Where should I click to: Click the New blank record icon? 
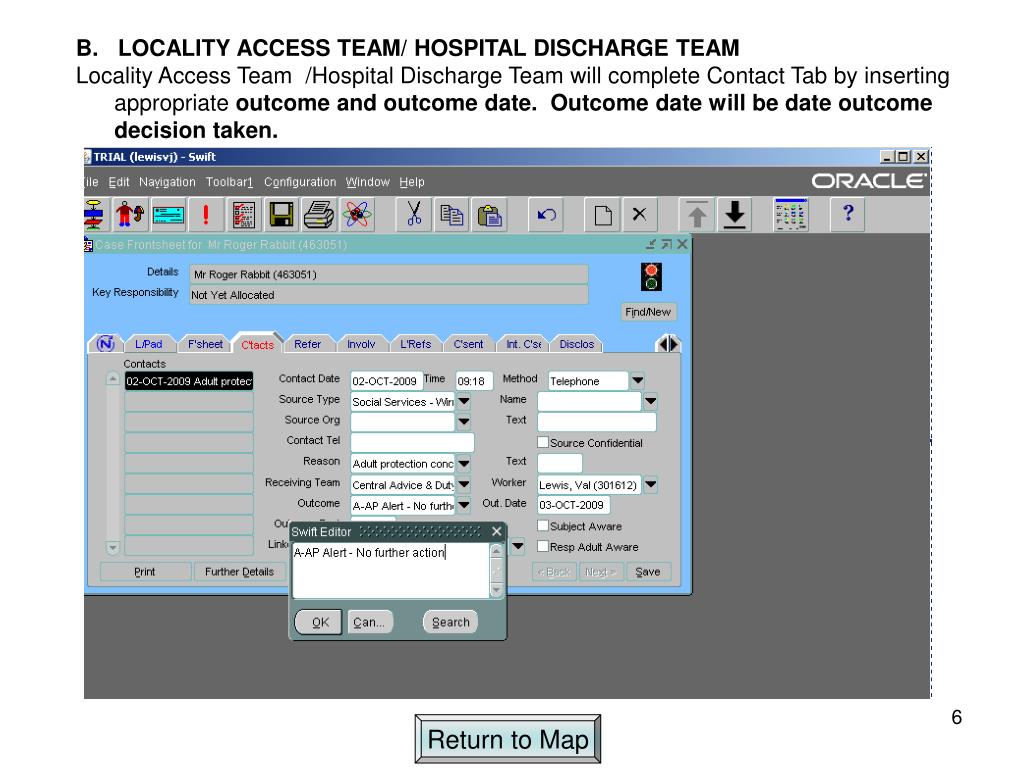click(x=602, y=214)
